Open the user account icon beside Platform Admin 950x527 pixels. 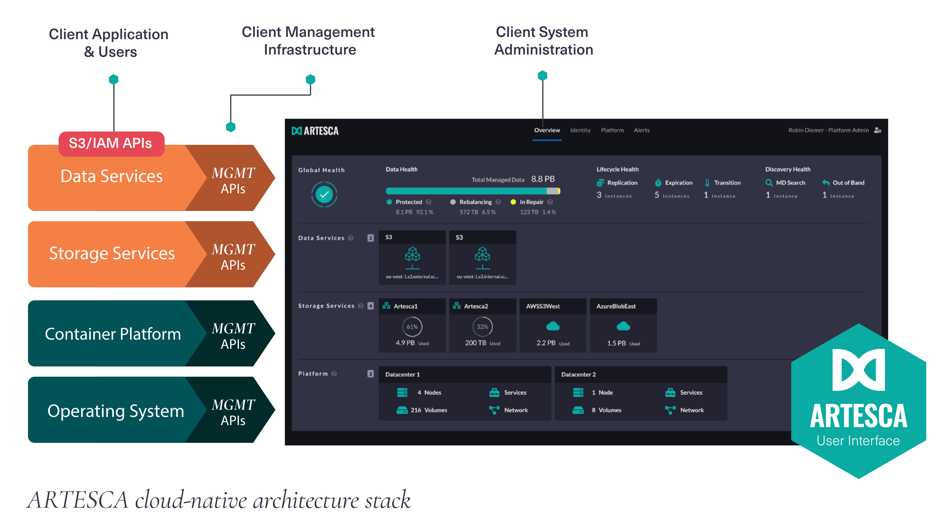click(877, 130)
